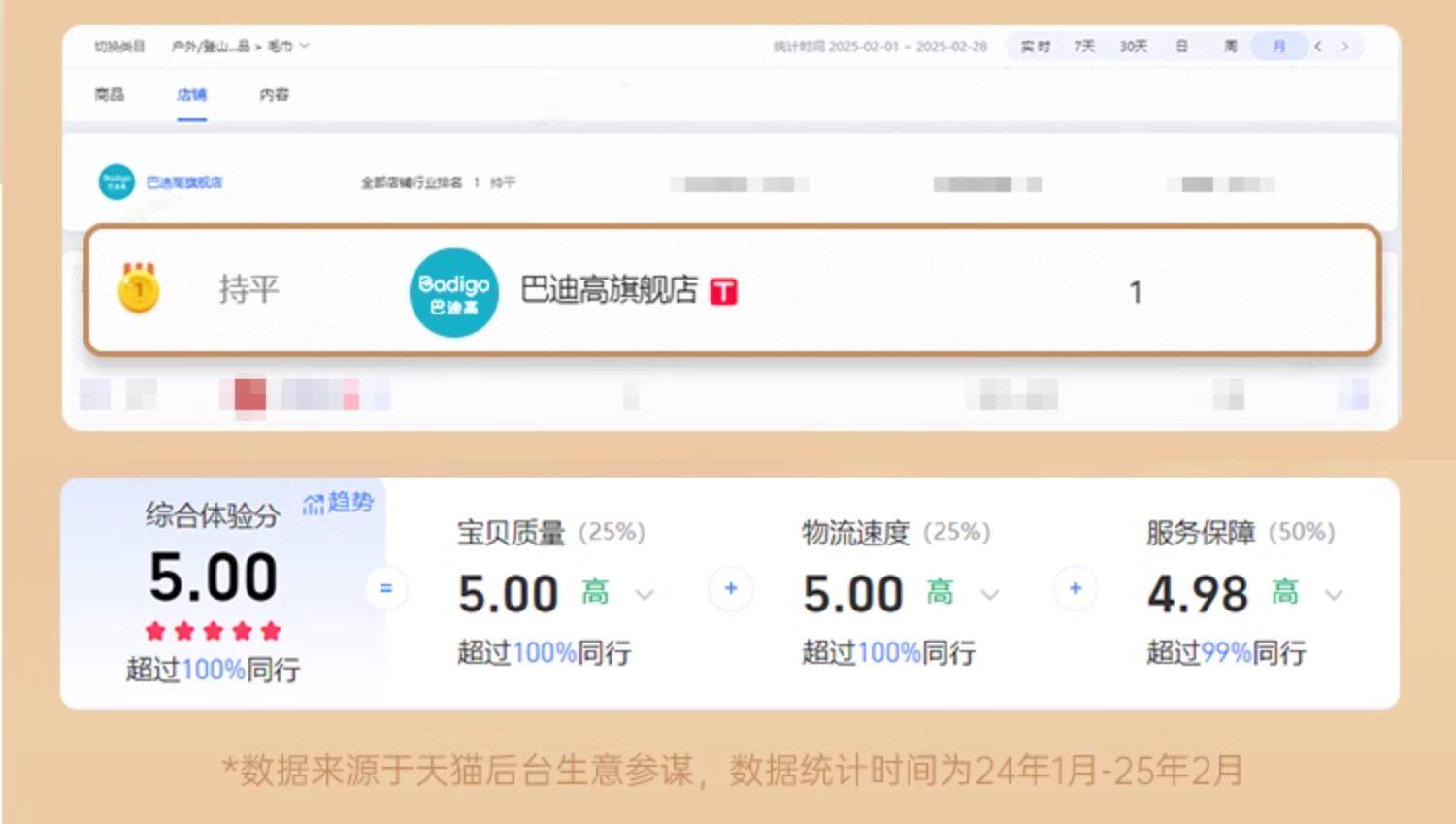This screenshot has height=824, width=1456.
Task: Click 超过100%同行 under 宝贝质量
Action: click(x=544, y=652)
